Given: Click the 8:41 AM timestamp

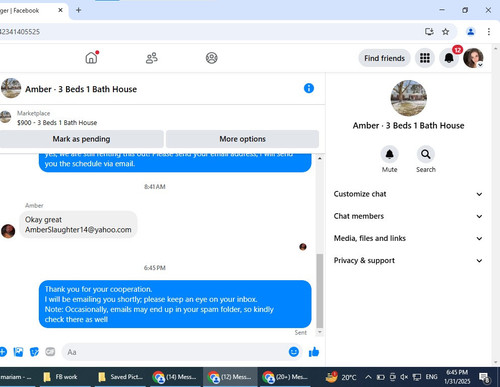Looking at the screenshot, I should tap(155, 187).
